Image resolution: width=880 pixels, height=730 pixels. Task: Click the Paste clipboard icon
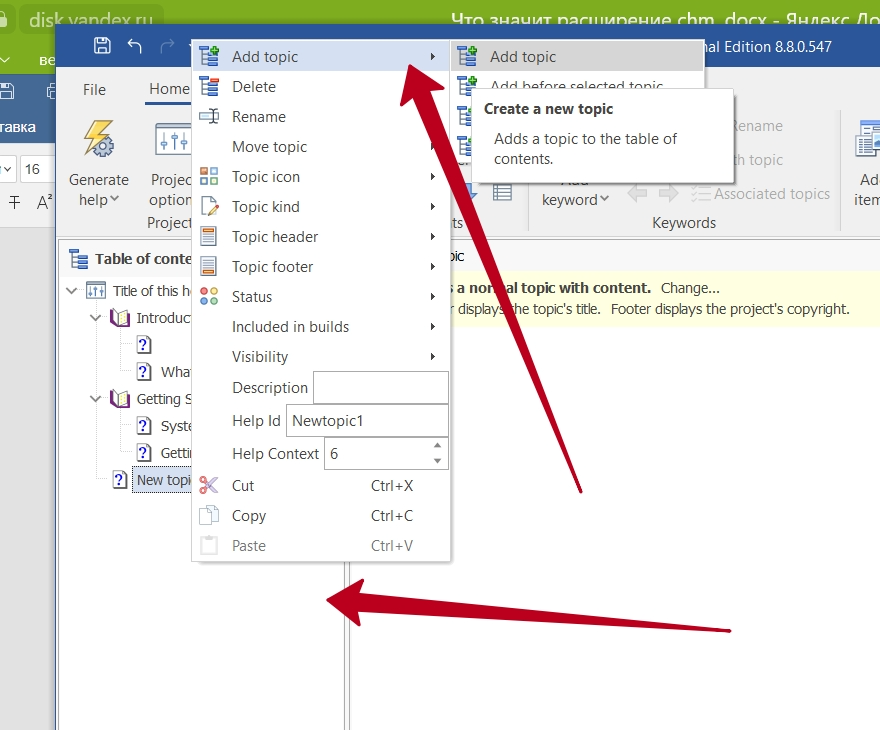click(209, 545)
